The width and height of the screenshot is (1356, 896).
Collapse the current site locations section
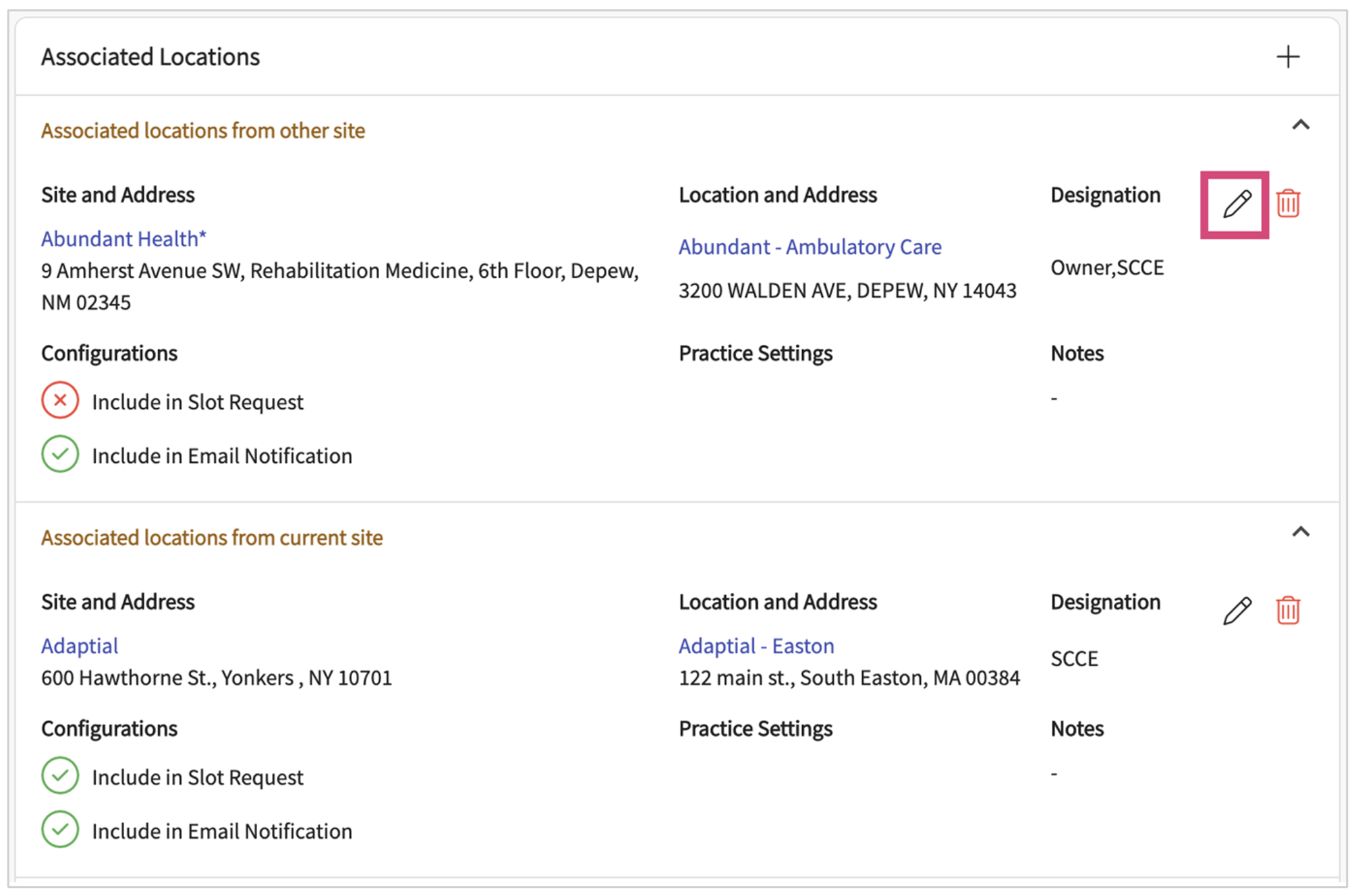click(1300, 532)
